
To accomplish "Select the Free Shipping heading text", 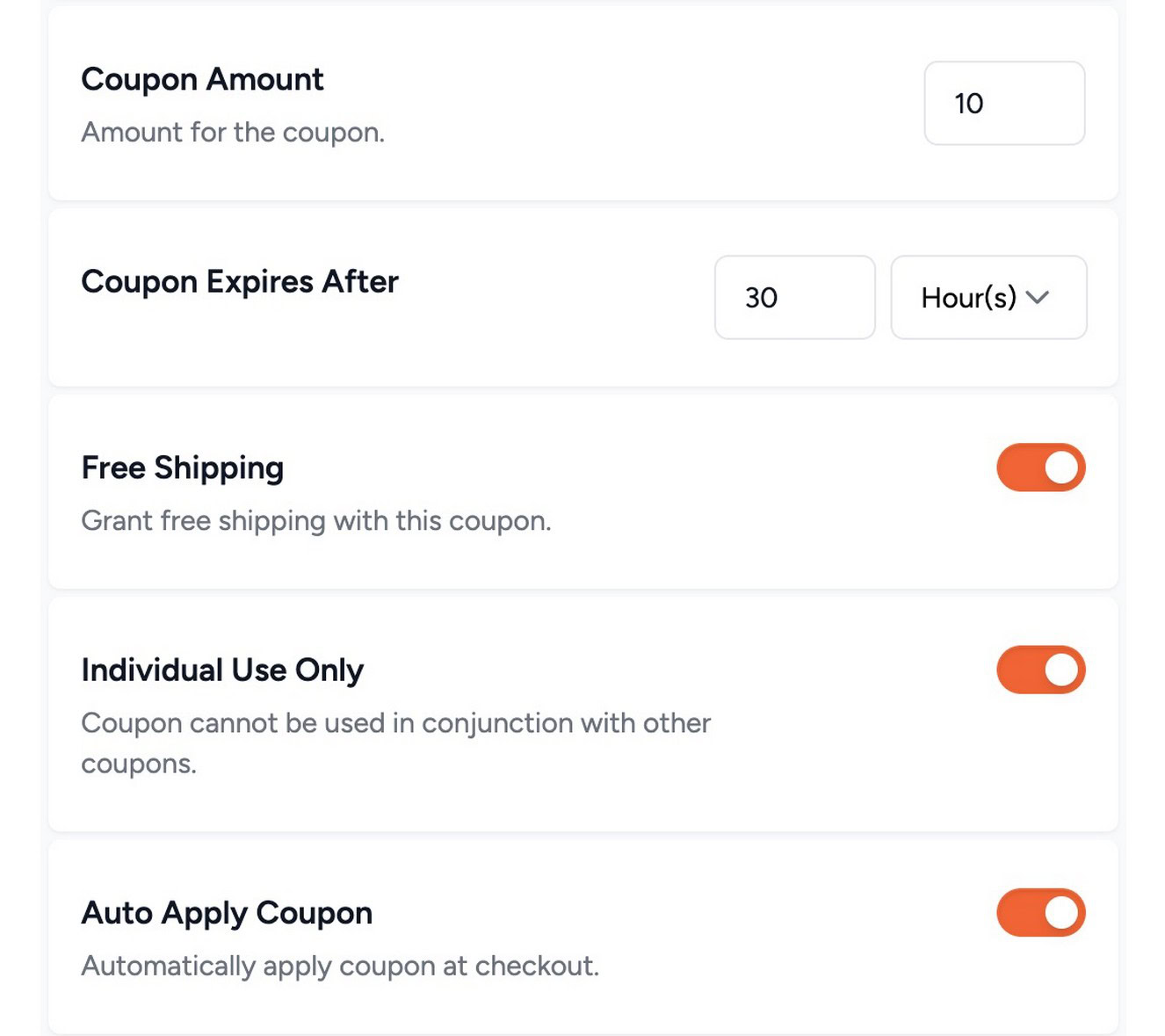I will point(182,467).
